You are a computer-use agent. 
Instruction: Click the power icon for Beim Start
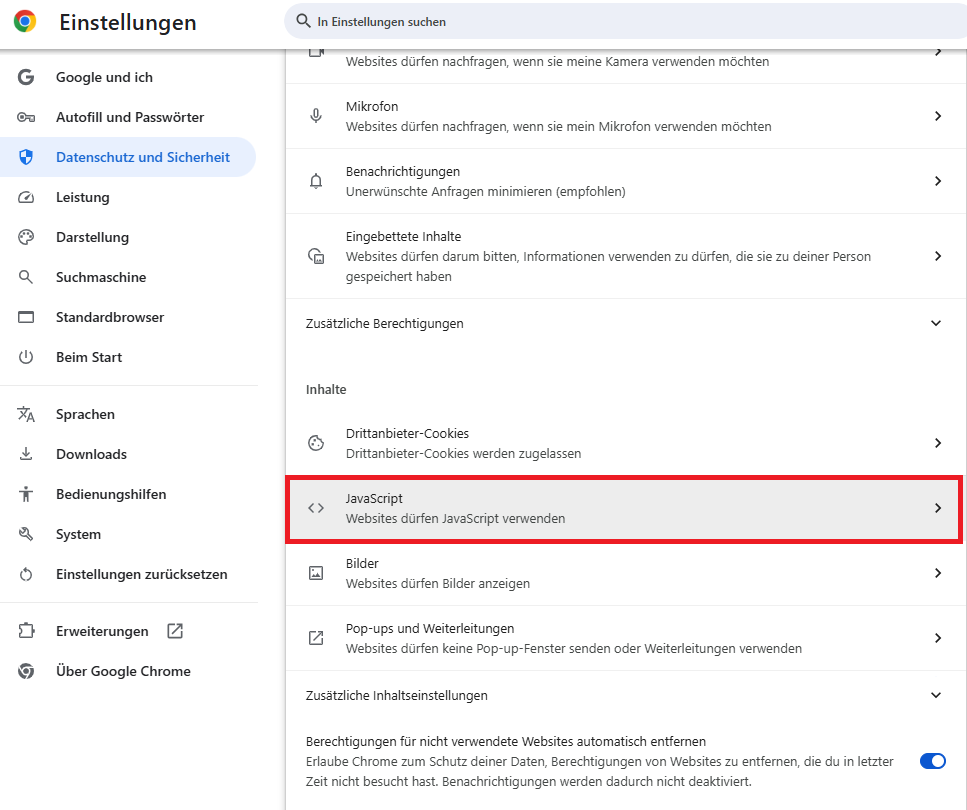tap(26, 357)
